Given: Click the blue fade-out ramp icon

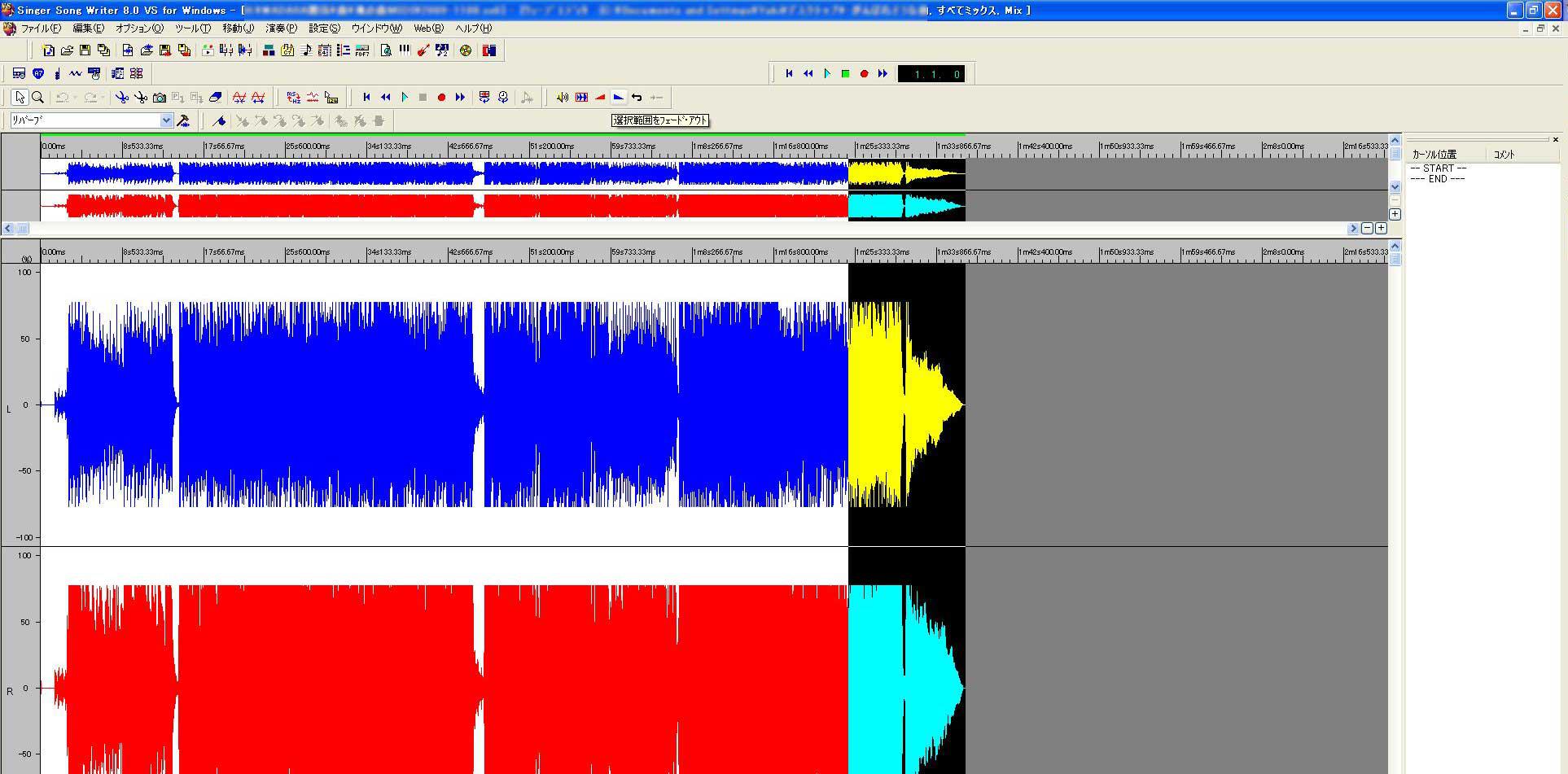Looking at the screenshot, I should (619, 98).
